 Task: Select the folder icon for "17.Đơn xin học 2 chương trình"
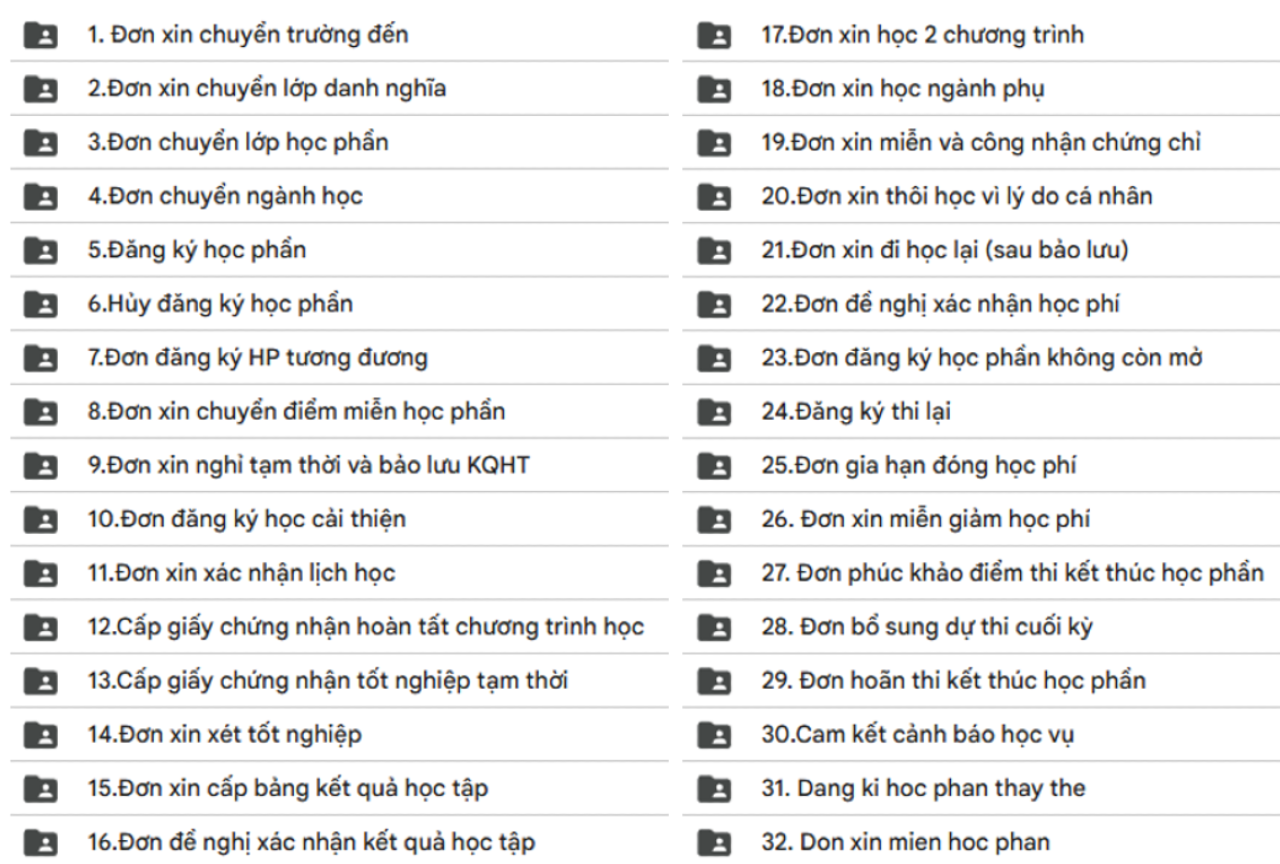click(x=715, y=34)
